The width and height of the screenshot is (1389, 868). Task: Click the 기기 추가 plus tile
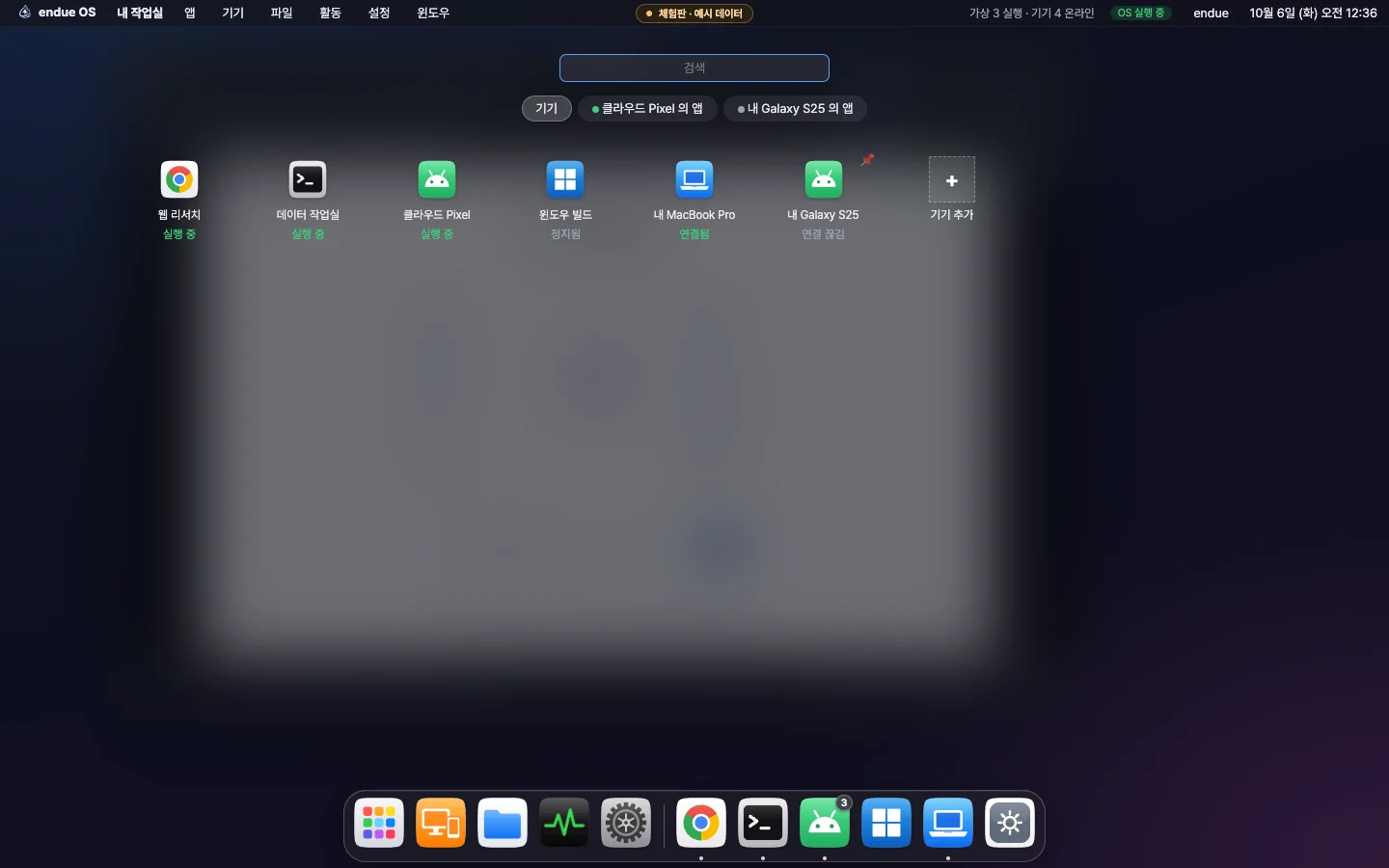(952, 180)
